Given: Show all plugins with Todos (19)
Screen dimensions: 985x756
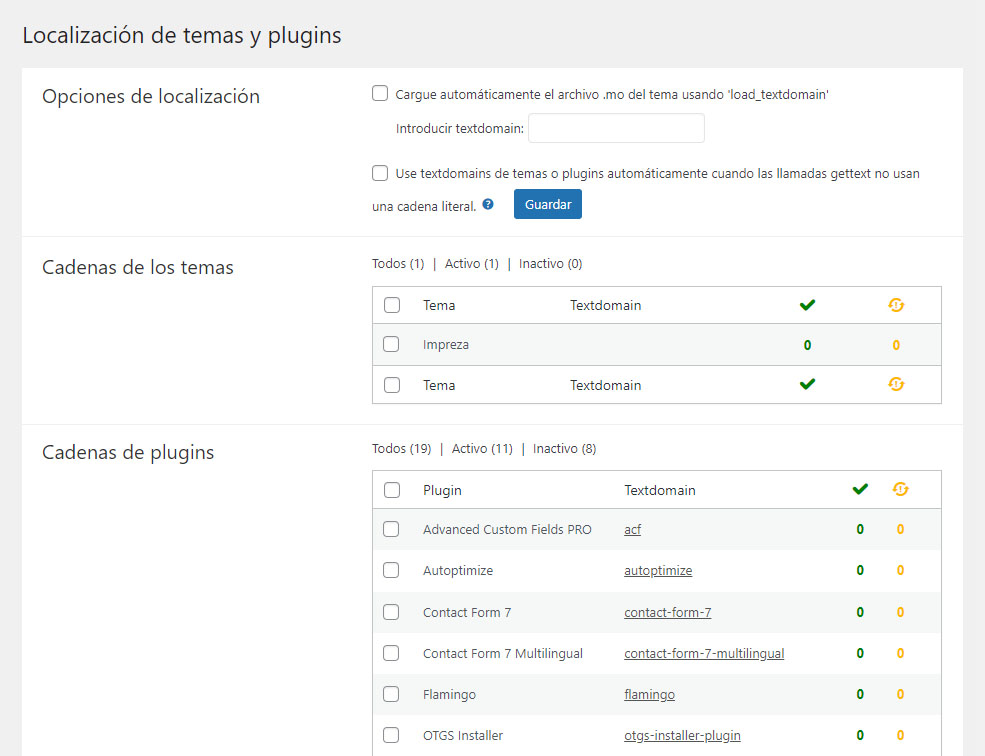Looking at the screenshot, I should pos(401,449).
